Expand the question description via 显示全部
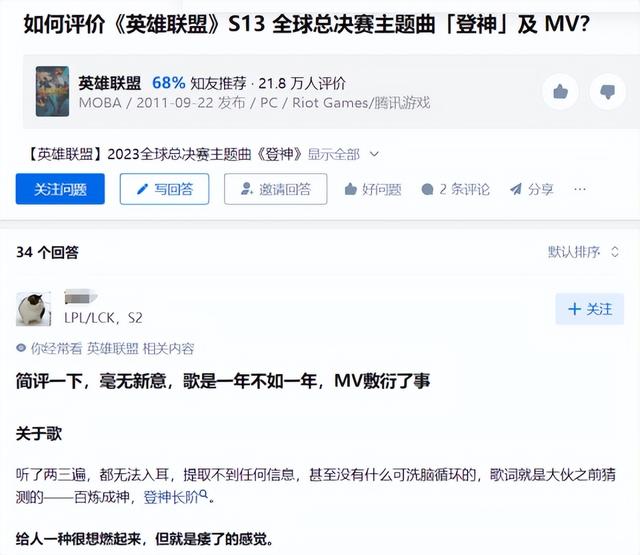This screenshot has height=555, width=640. coord(333,154)
